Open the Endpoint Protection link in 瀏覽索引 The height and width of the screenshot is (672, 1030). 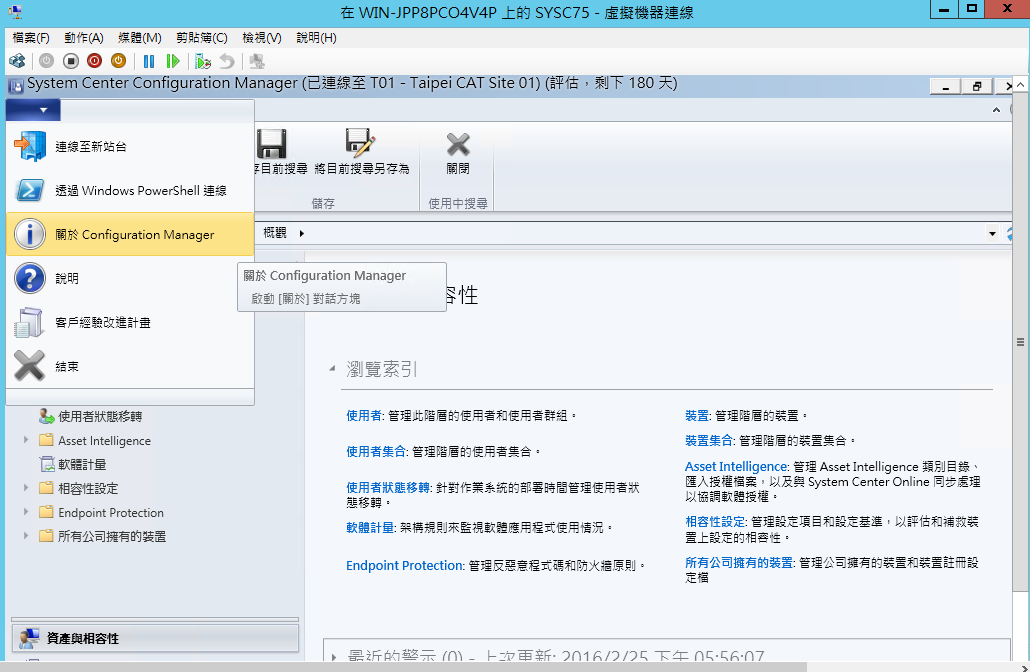tap(405, 566)
